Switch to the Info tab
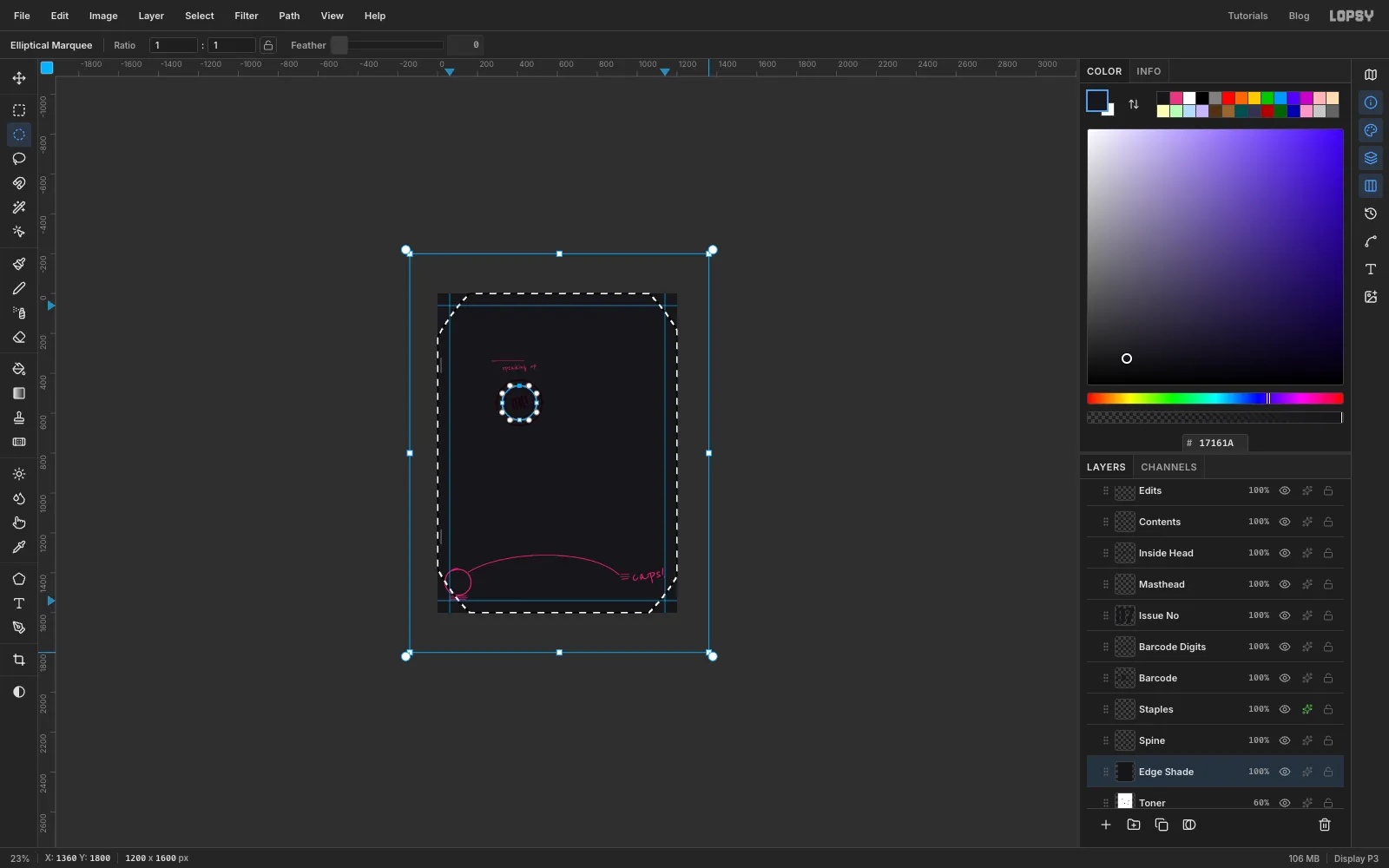 click(1149, 71)
